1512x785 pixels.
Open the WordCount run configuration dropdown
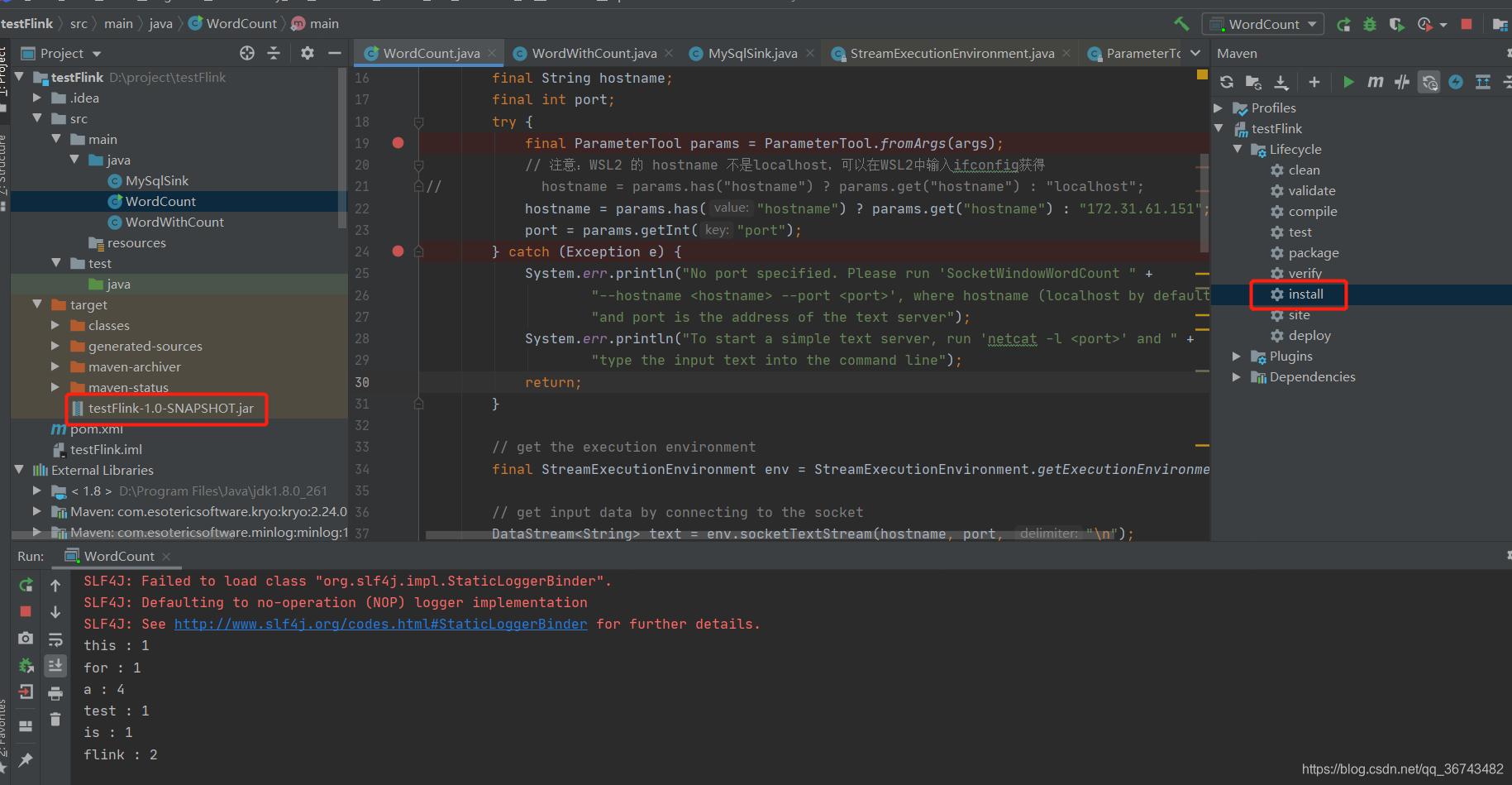click(1263, 24)
